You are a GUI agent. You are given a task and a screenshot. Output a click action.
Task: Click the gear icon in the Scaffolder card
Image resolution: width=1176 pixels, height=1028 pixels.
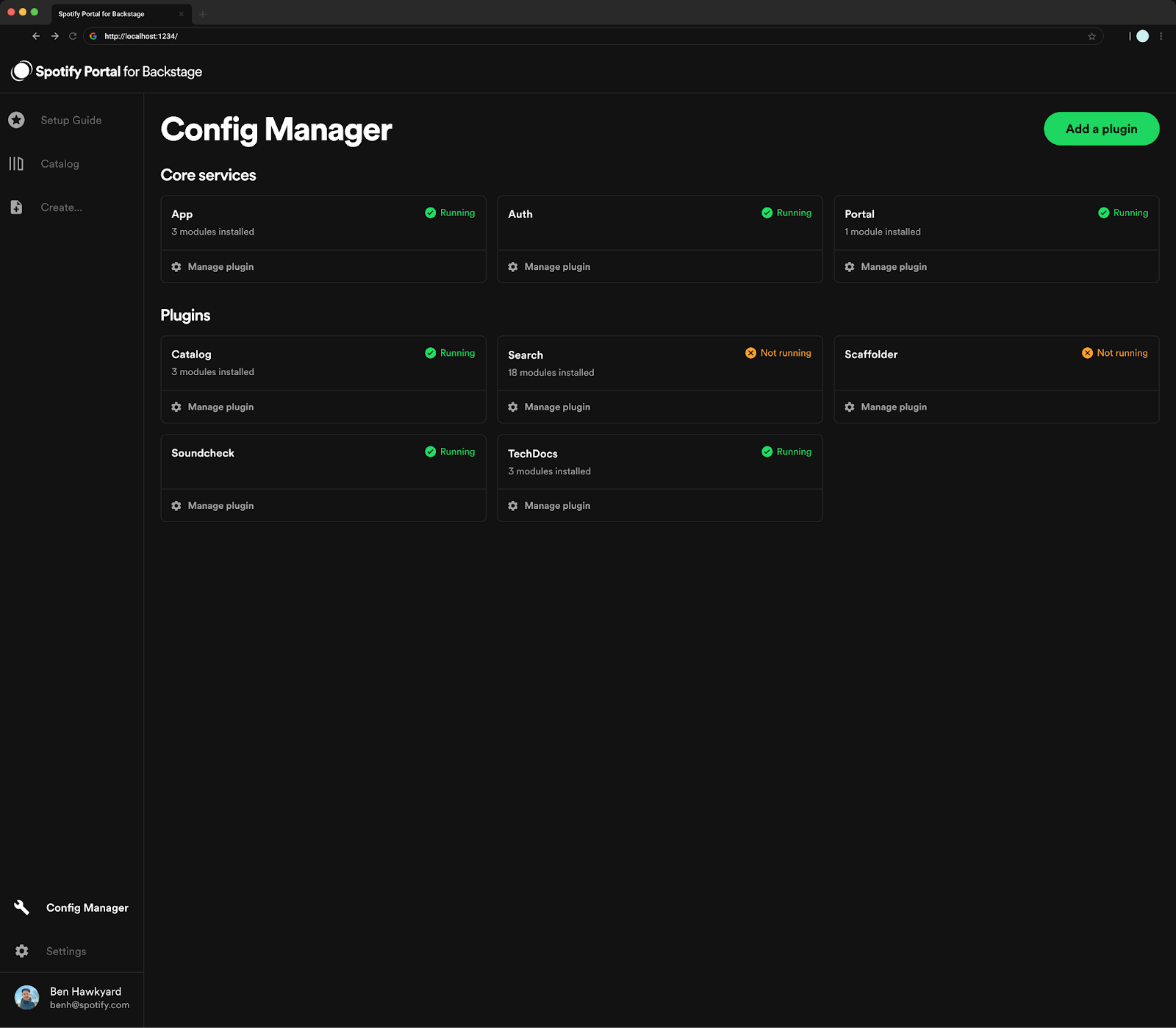(850, 407)
